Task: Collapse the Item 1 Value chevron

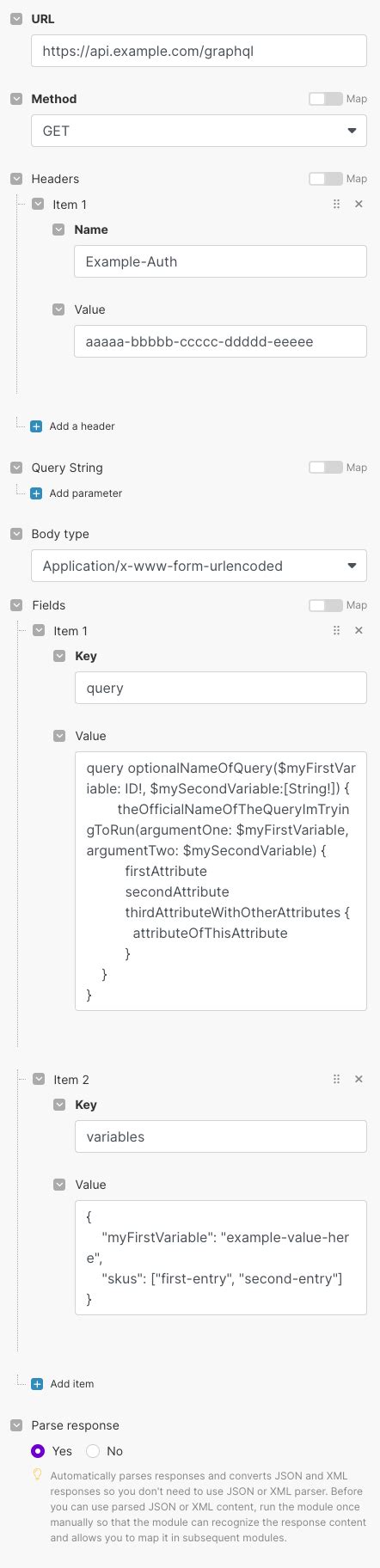Action: 59,736
